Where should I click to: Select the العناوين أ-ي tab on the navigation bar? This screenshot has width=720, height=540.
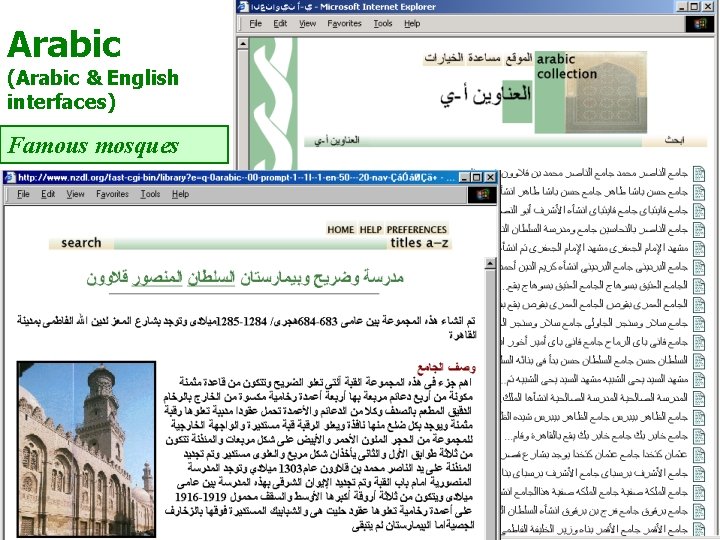pyautogui.click(x=337, y=141)
